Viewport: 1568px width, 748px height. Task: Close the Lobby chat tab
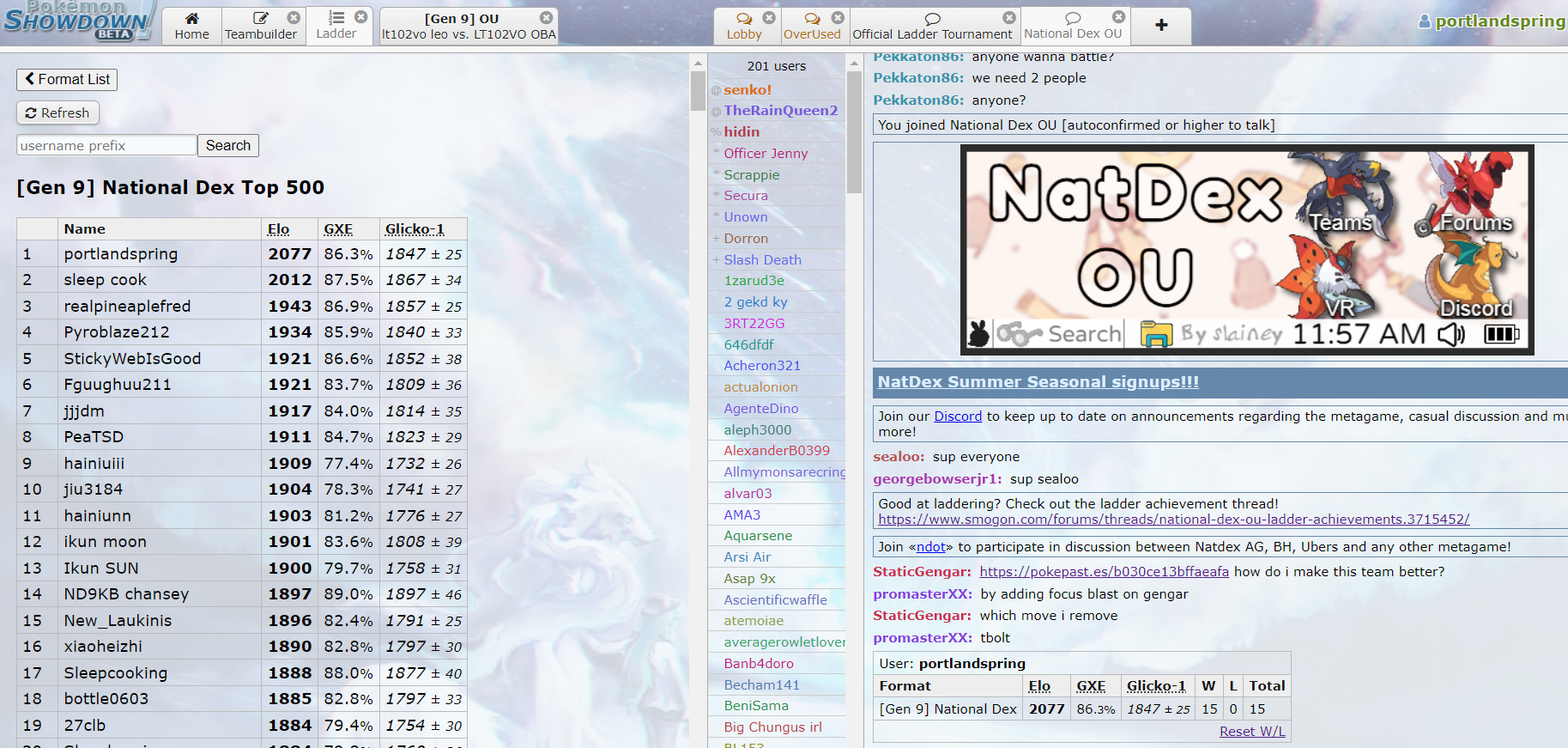click(x=770, y=17)
